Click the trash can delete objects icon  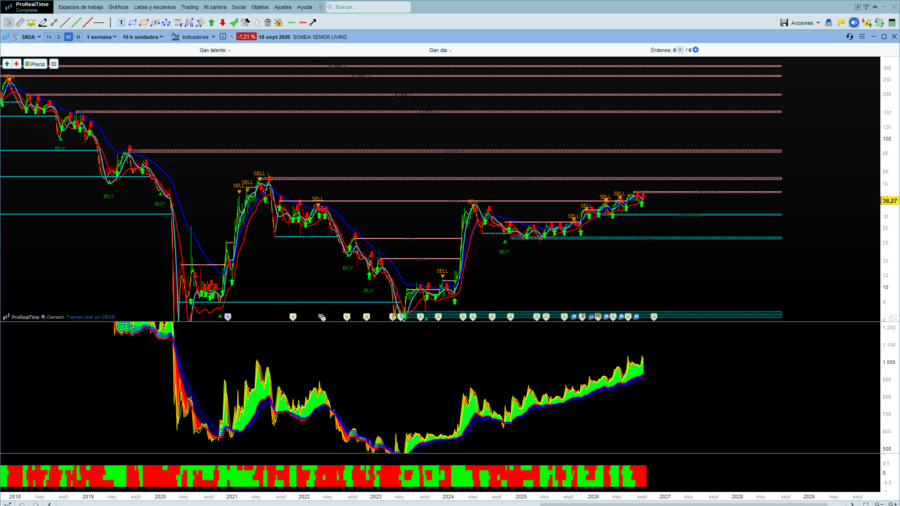pos(267,22)
